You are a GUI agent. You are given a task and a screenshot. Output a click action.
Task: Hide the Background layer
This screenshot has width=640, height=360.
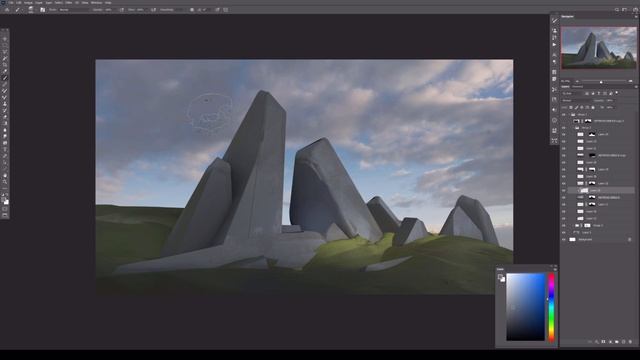(564, 240)
